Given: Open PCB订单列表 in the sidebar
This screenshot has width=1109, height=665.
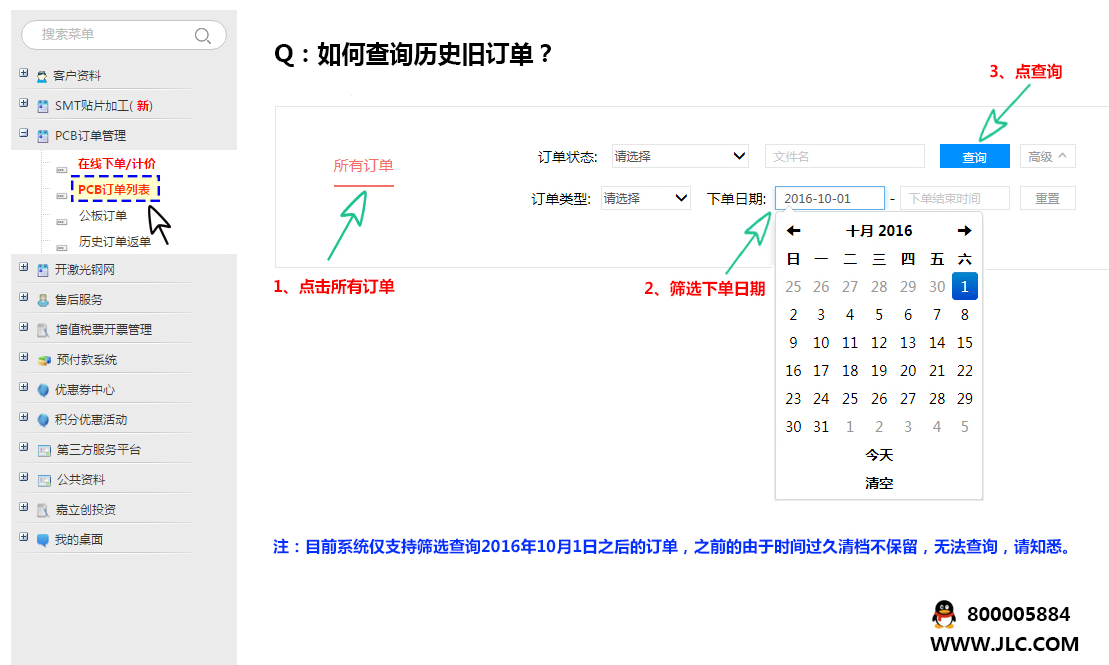Looking at the screenshot, I should click(114, 189).
